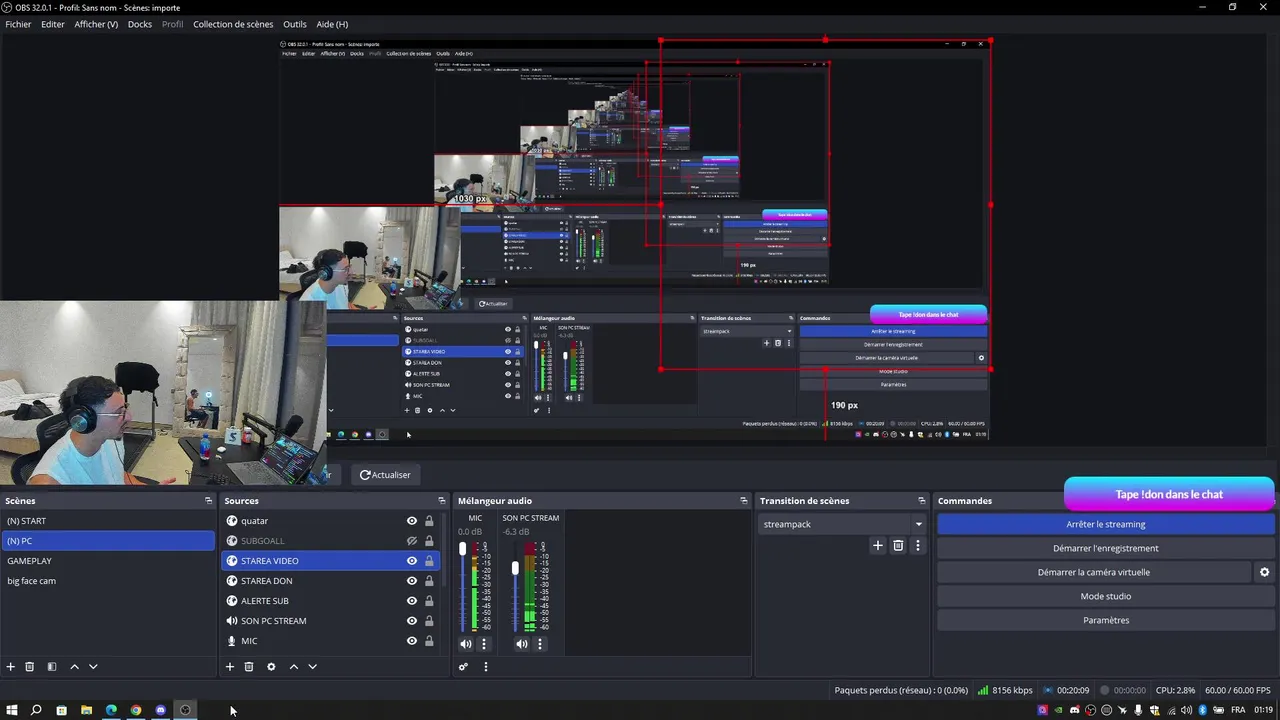Add a new scene with plus icon

coord(11,667)
